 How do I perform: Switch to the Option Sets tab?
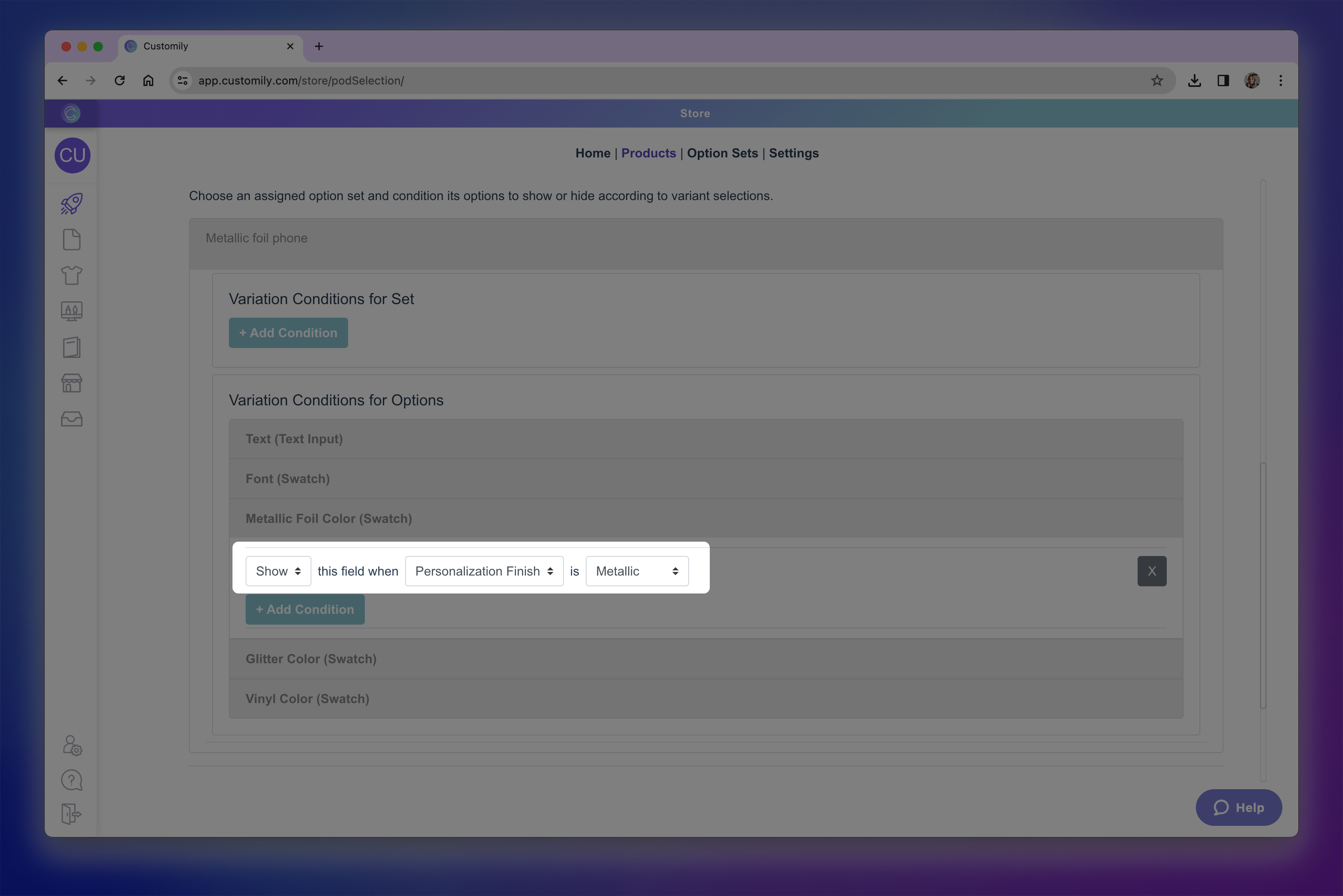click(x=722, y=153)
